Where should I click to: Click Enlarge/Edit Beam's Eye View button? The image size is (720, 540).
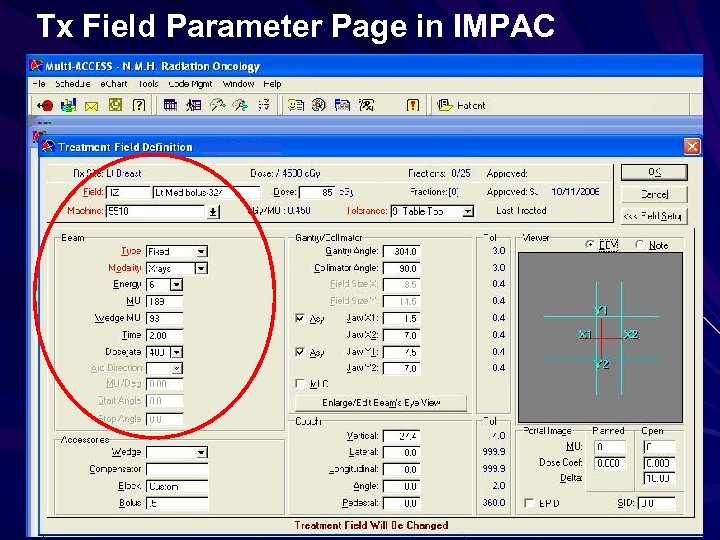(381, 403)
